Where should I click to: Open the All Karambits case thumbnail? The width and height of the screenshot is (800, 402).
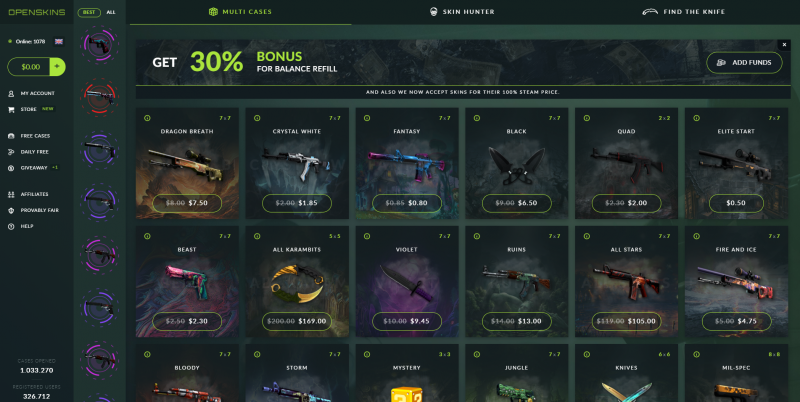pyautogui.click(x=297, y=284)
